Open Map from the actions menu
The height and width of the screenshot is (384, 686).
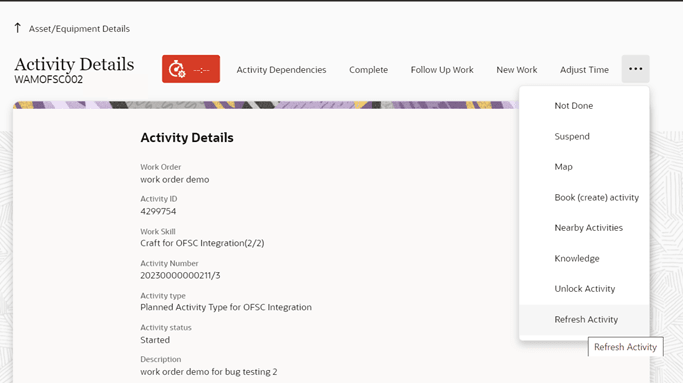[584, 167]
